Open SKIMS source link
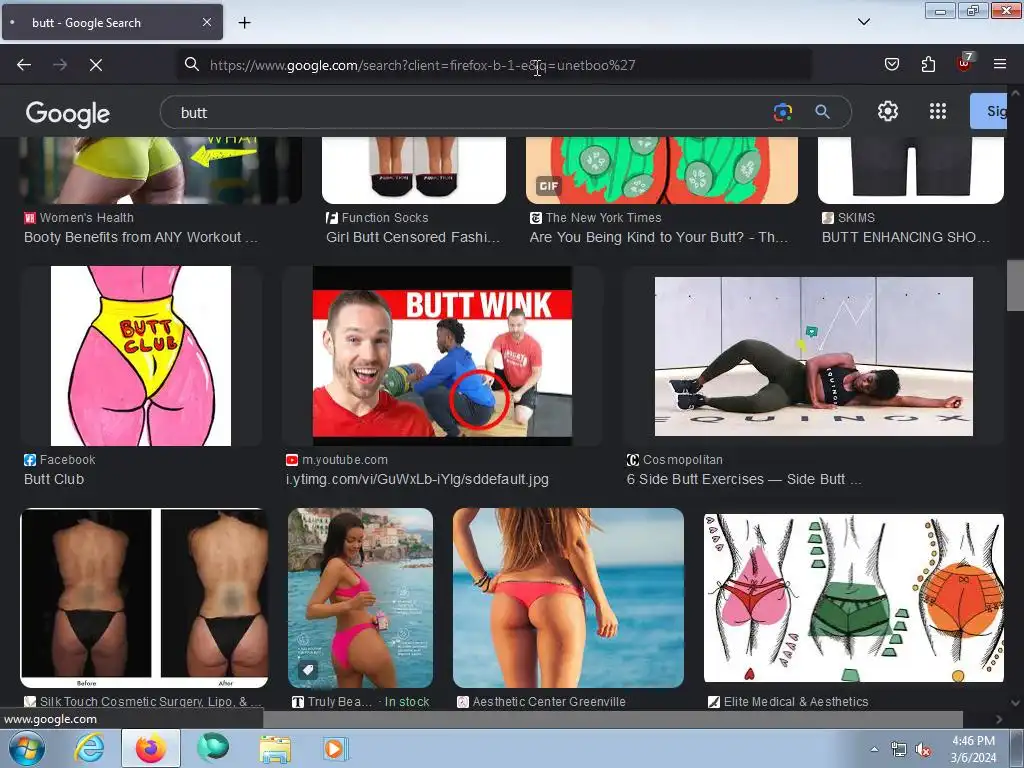Image resolution: width=1024 pixels, height=768 pixels. tap(848, 217)
